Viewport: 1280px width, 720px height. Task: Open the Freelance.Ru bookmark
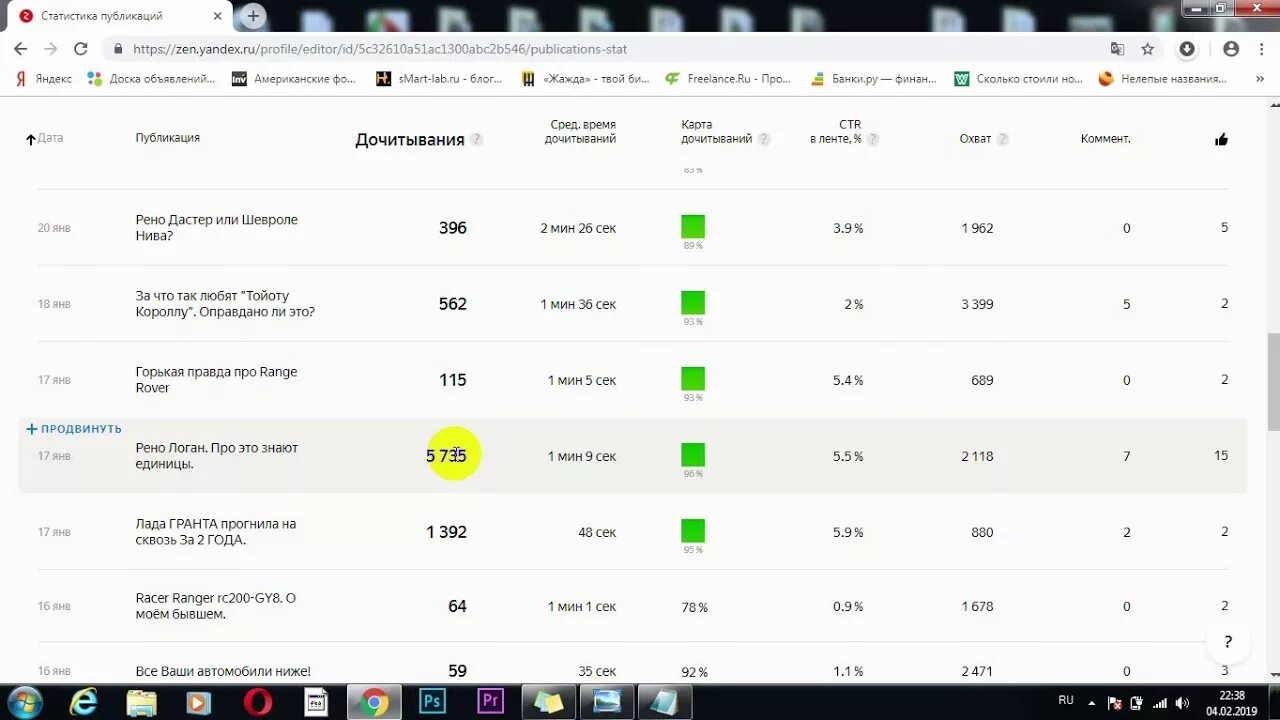pos(728,79)
